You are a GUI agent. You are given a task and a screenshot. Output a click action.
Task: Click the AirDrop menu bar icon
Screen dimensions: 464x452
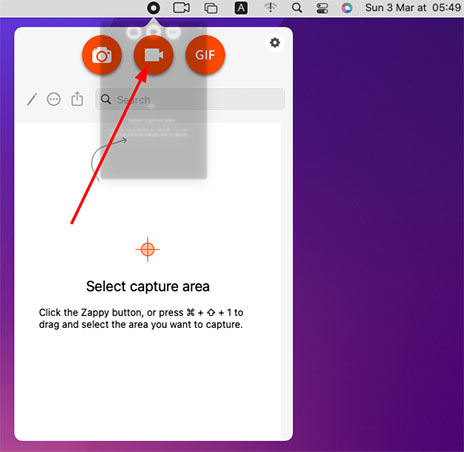point(270,7)
